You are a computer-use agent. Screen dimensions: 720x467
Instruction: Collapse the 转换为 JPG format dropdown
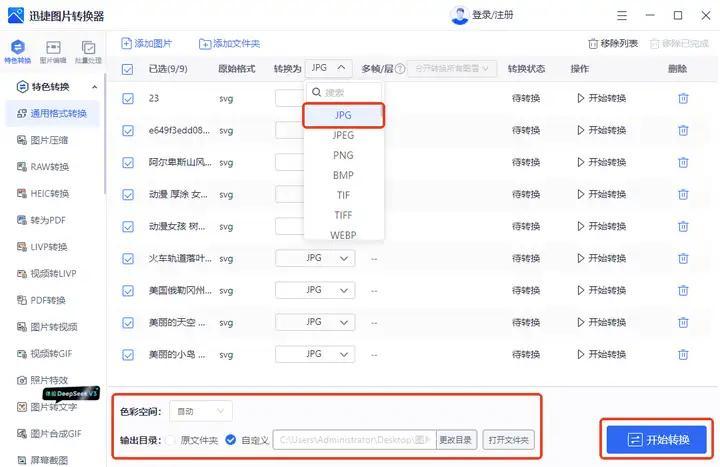click(329, 68)
